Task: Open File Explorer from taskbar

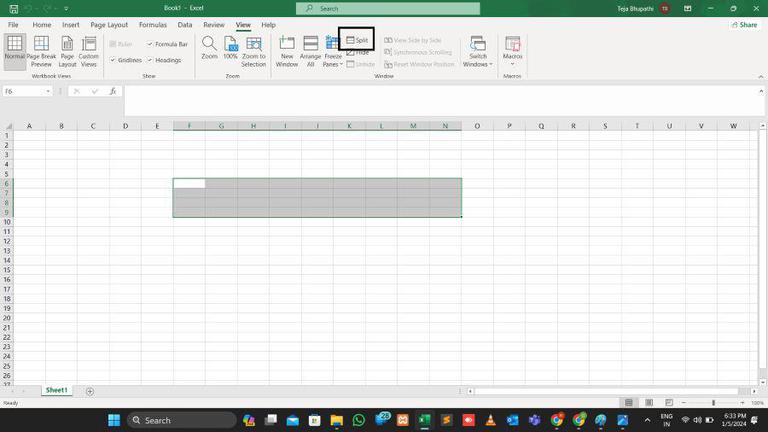Action: (336, 420)
